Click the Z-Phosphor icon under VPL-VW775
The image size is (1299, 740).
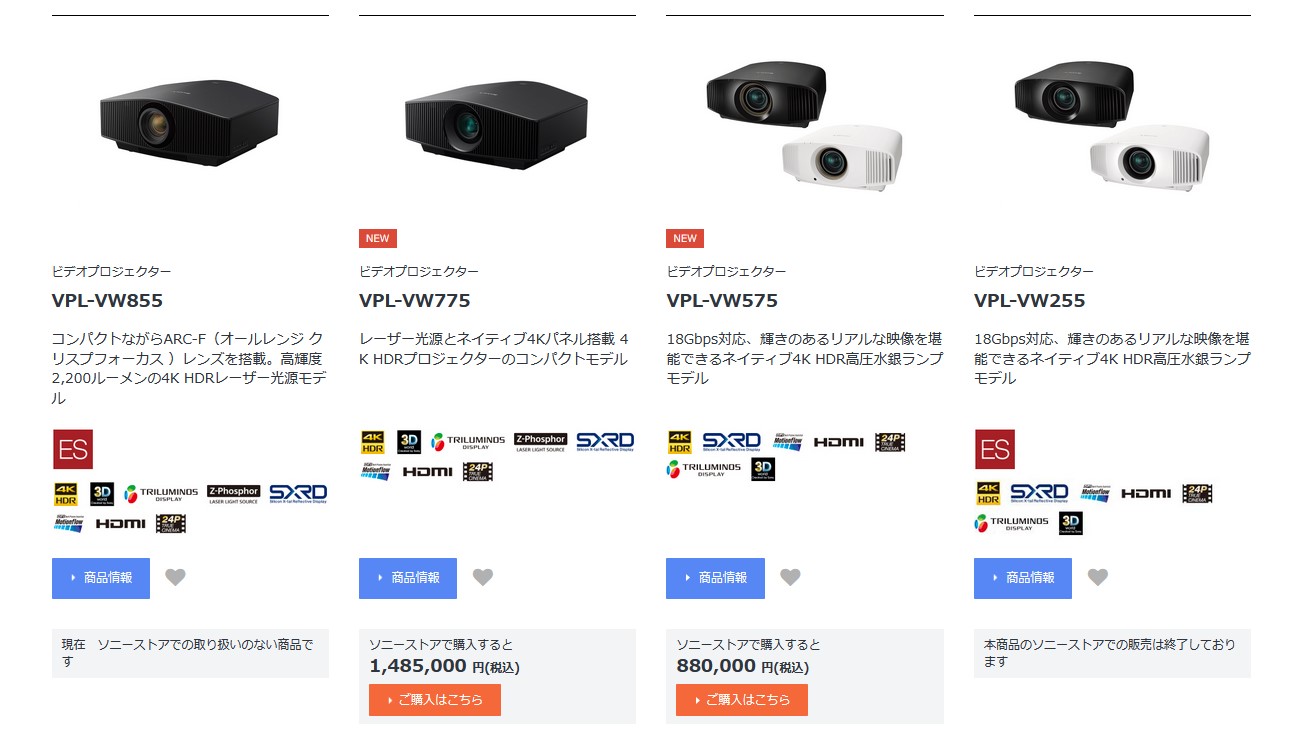click(x=541, y=442)
